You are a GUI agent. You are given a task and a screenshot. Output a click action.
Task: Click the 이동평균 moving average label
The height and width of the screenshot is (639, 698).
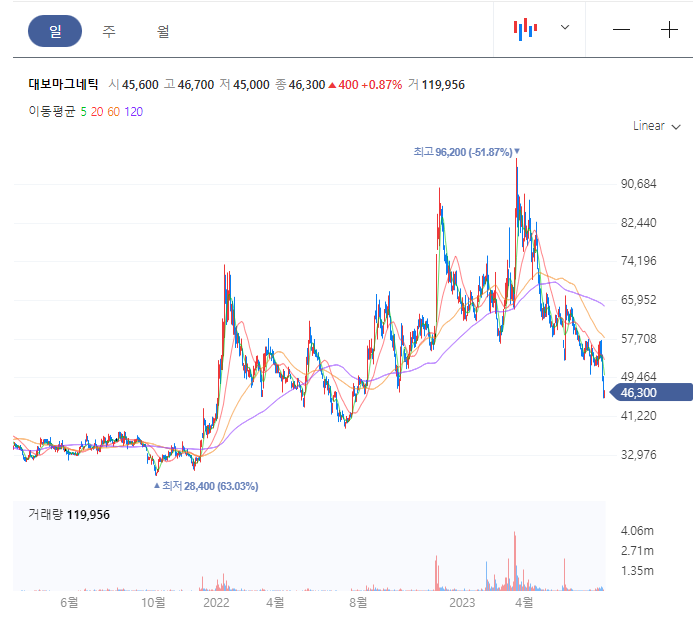(x=52, y=111)
